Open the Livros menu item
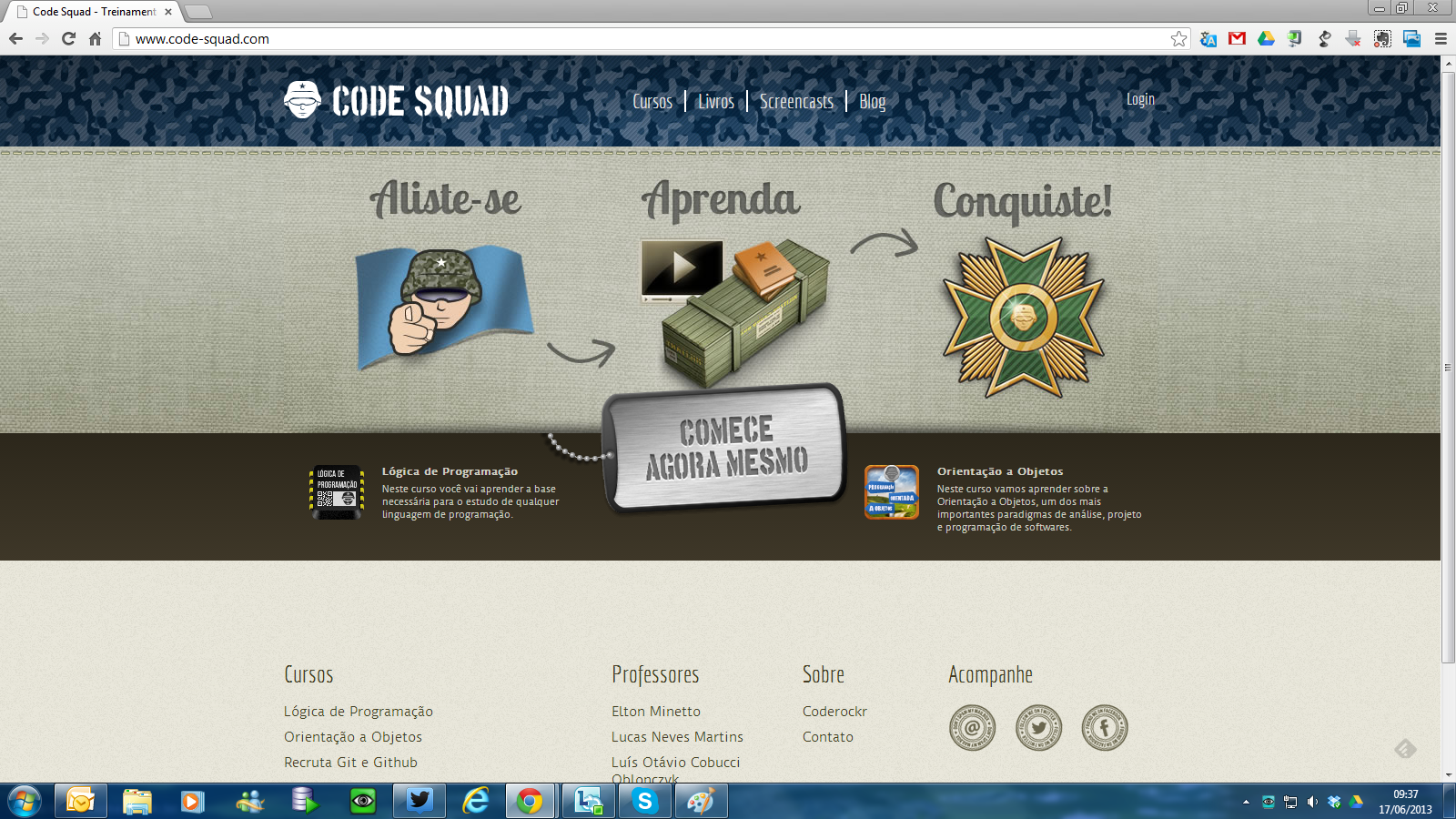This screenshot has height=819, width=1456. 716,101
